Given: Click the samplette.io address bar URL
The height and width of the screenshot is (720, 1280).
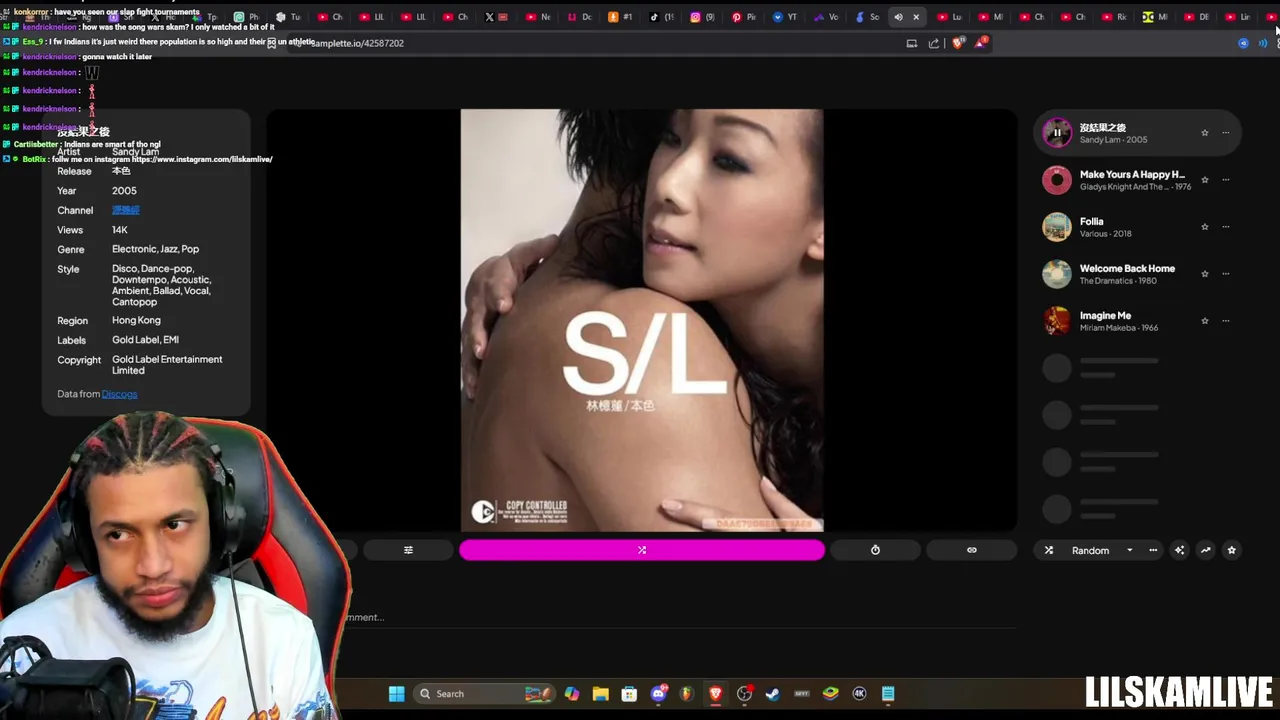Looking at the screenshot, I should pyautogui.click(x=357, y=43).
